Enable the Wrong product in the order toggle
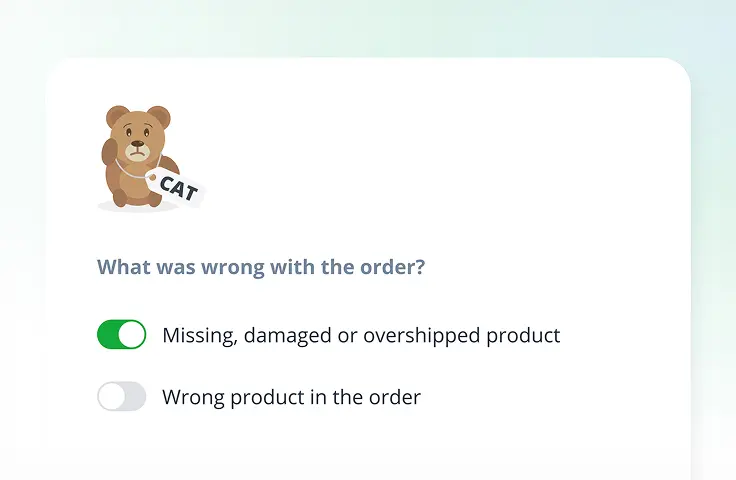736x480 pixels. (121, 397)
